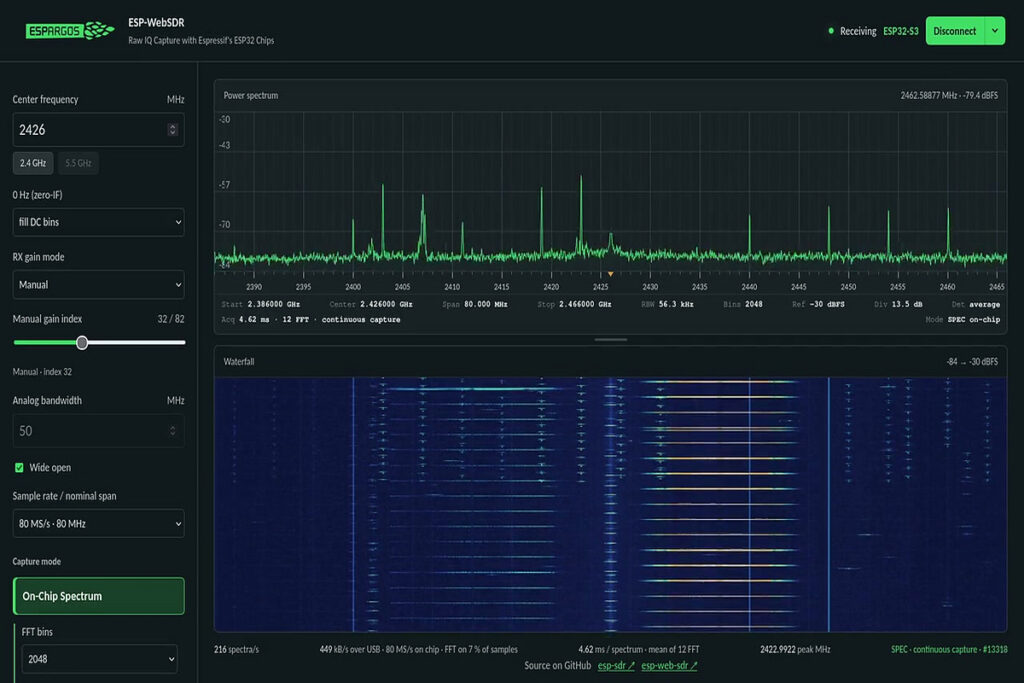Click the Power spectrum panel title

click(x=251, y=95)
